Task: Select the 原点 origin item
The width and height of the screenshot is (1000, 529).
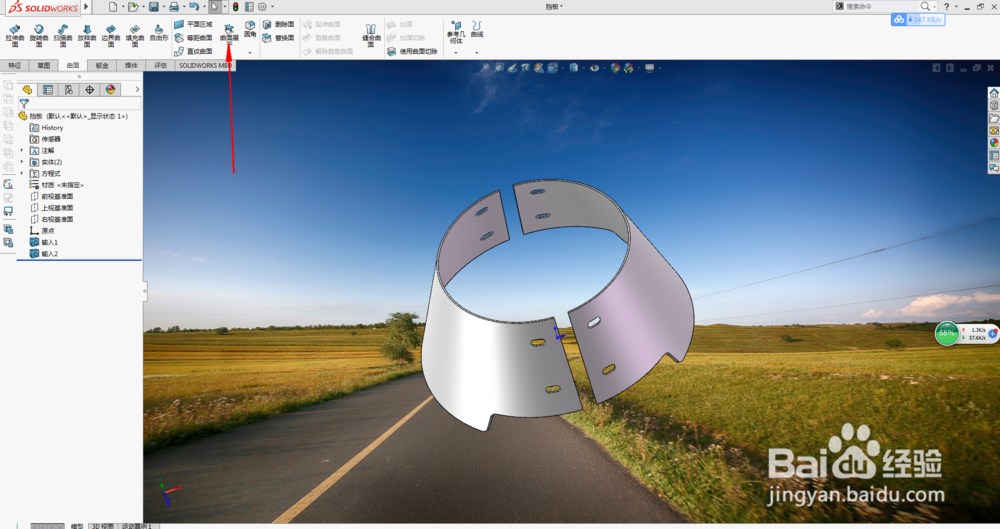Action: pos(43,231)
